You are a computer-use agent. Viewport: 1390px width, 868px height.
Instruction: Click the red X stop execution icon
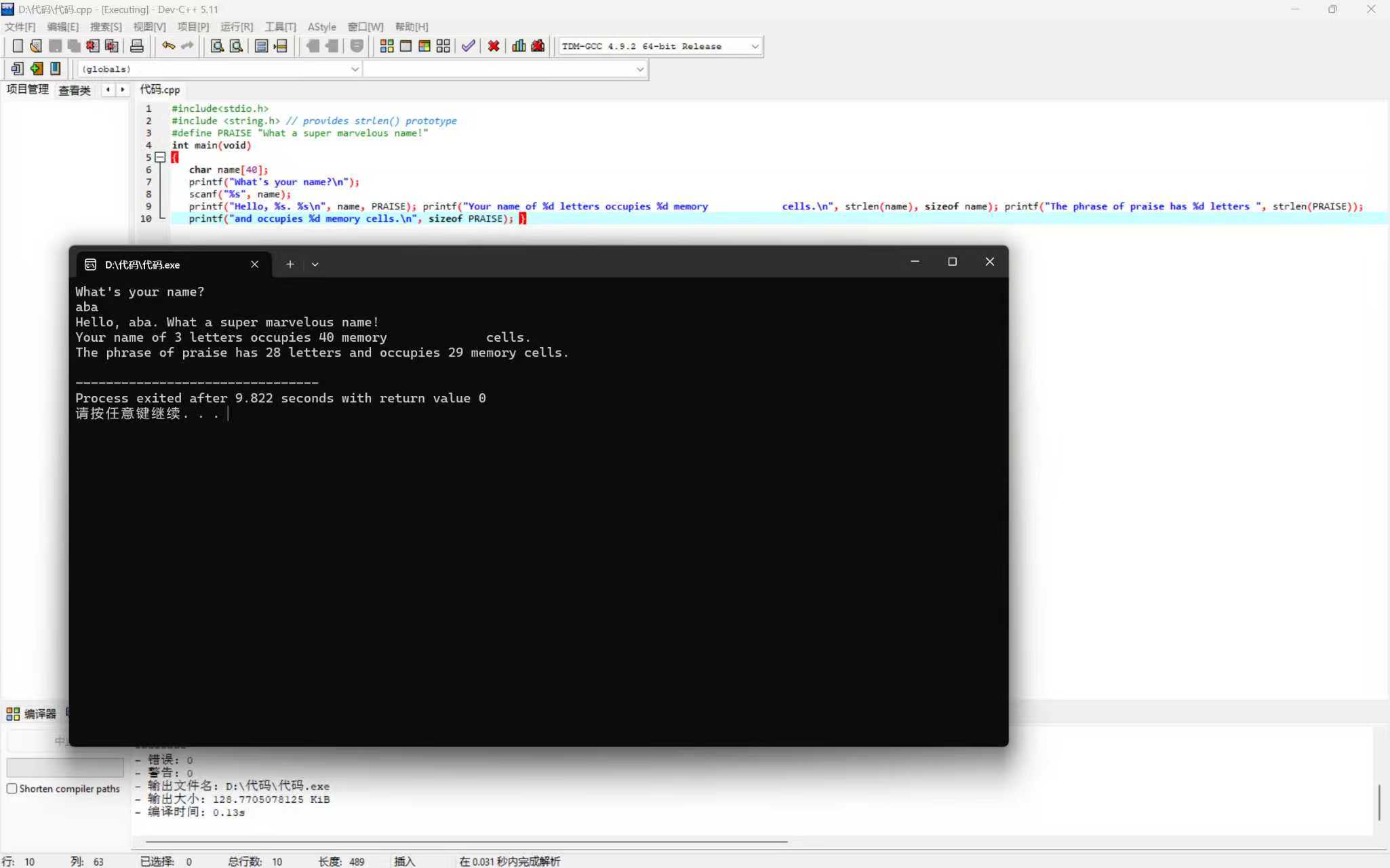[494, 46]
